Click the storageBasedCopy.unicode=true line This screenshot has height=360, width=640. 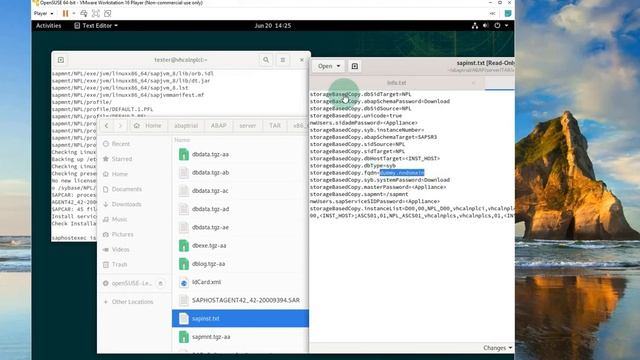[356, 116]
